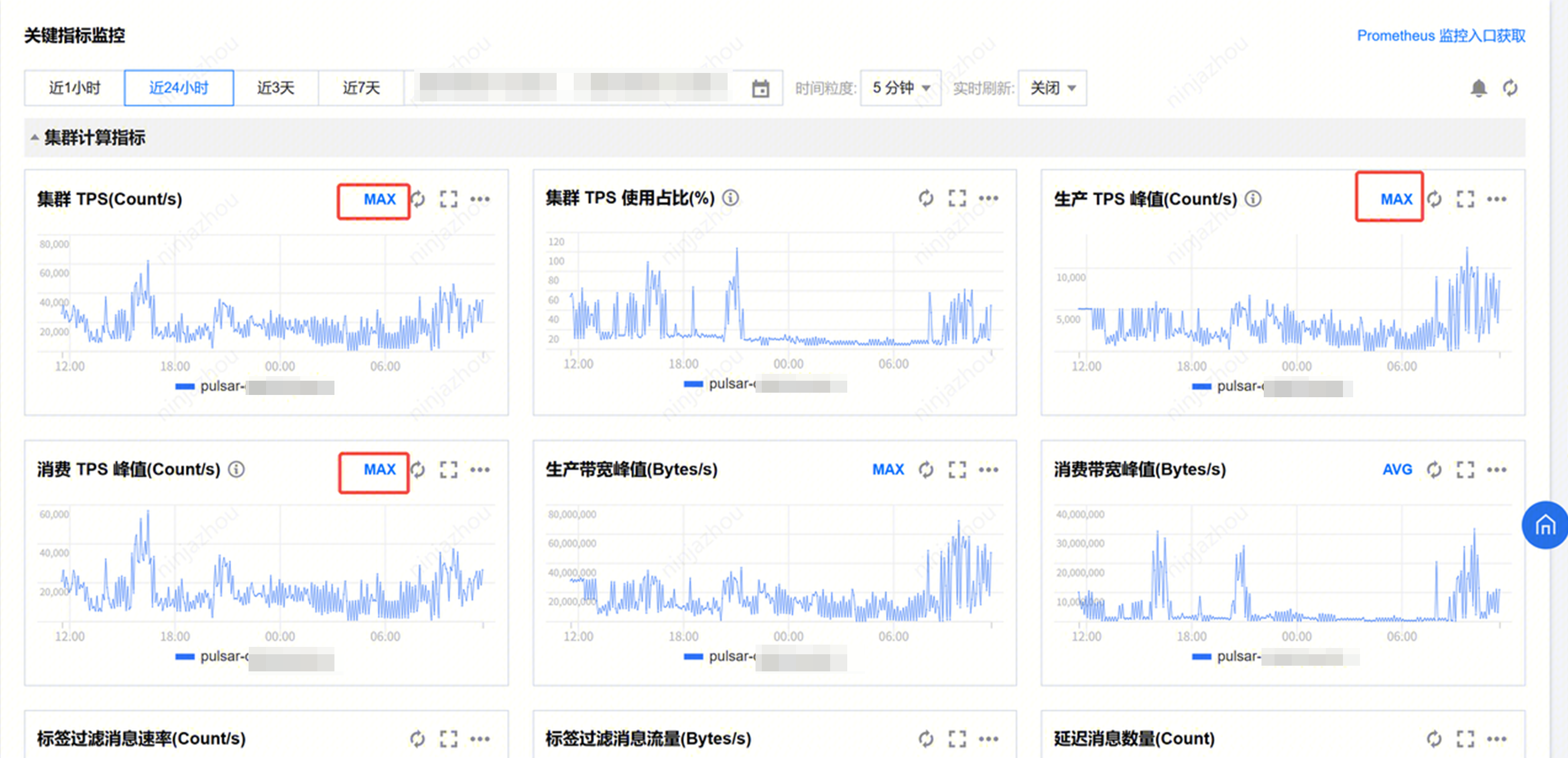Viewport: 1568px width, 758px height.
Task: Refresh the 集群 TPS(Count/s) chart
Action: pos(418,199)
